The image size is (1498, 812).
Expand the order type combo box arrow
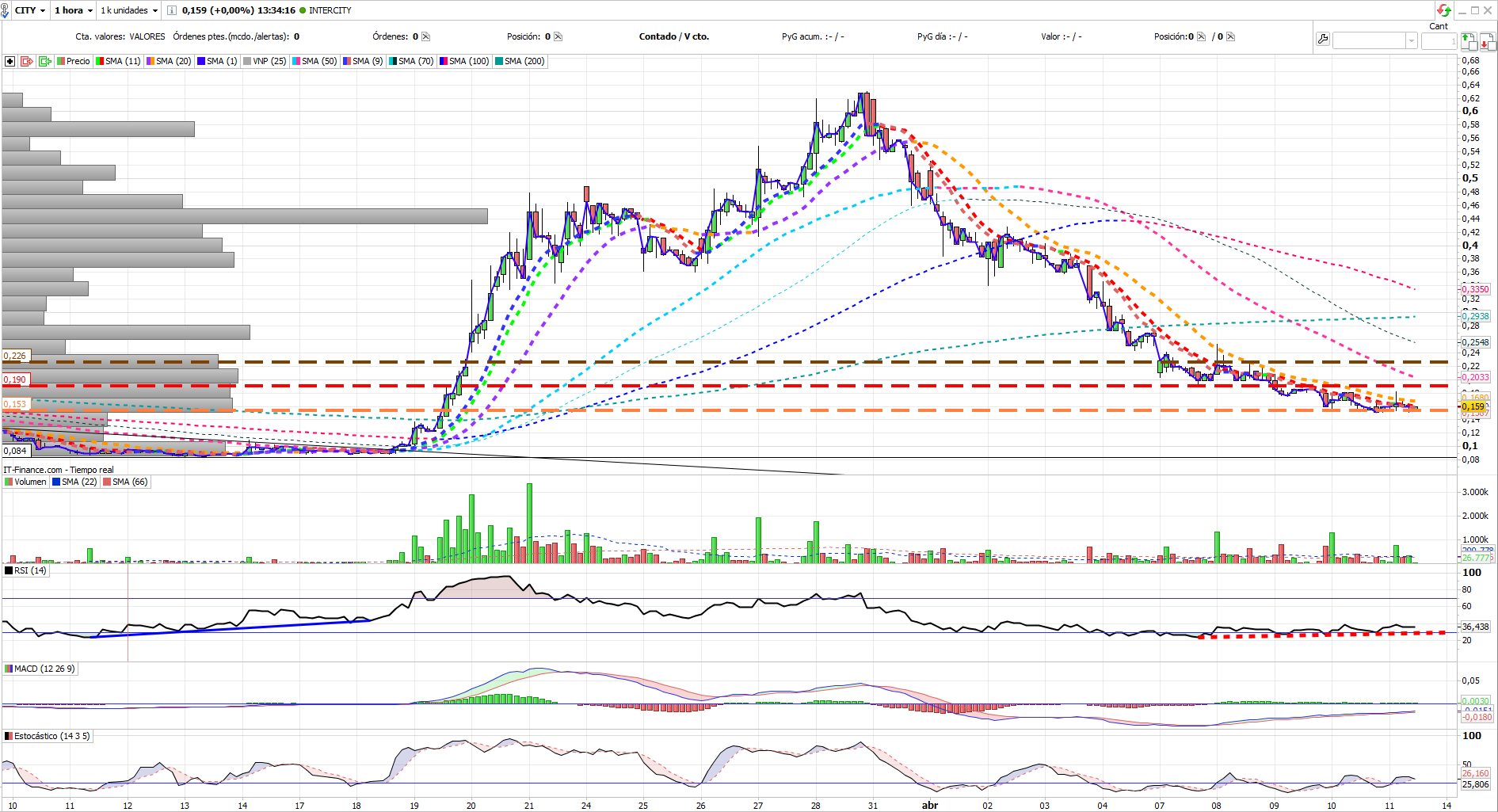coord(1411,40)
